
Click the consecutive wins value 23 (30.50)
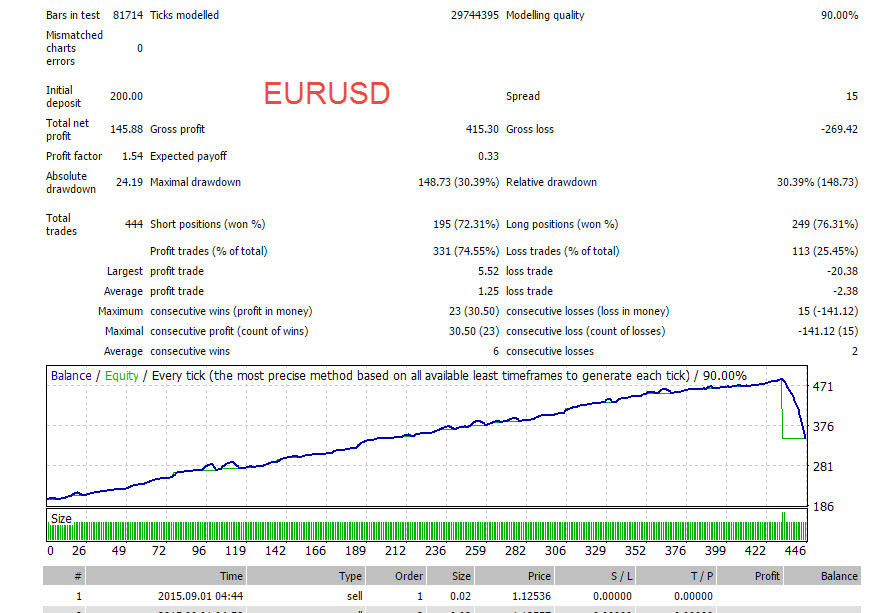click(x=474, y=312)
